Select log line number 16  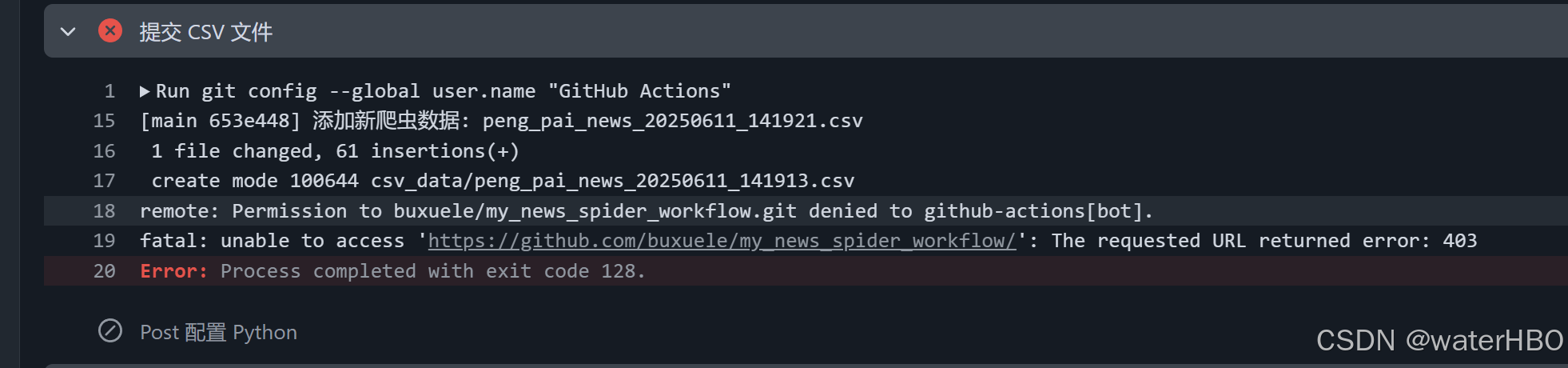104,151
